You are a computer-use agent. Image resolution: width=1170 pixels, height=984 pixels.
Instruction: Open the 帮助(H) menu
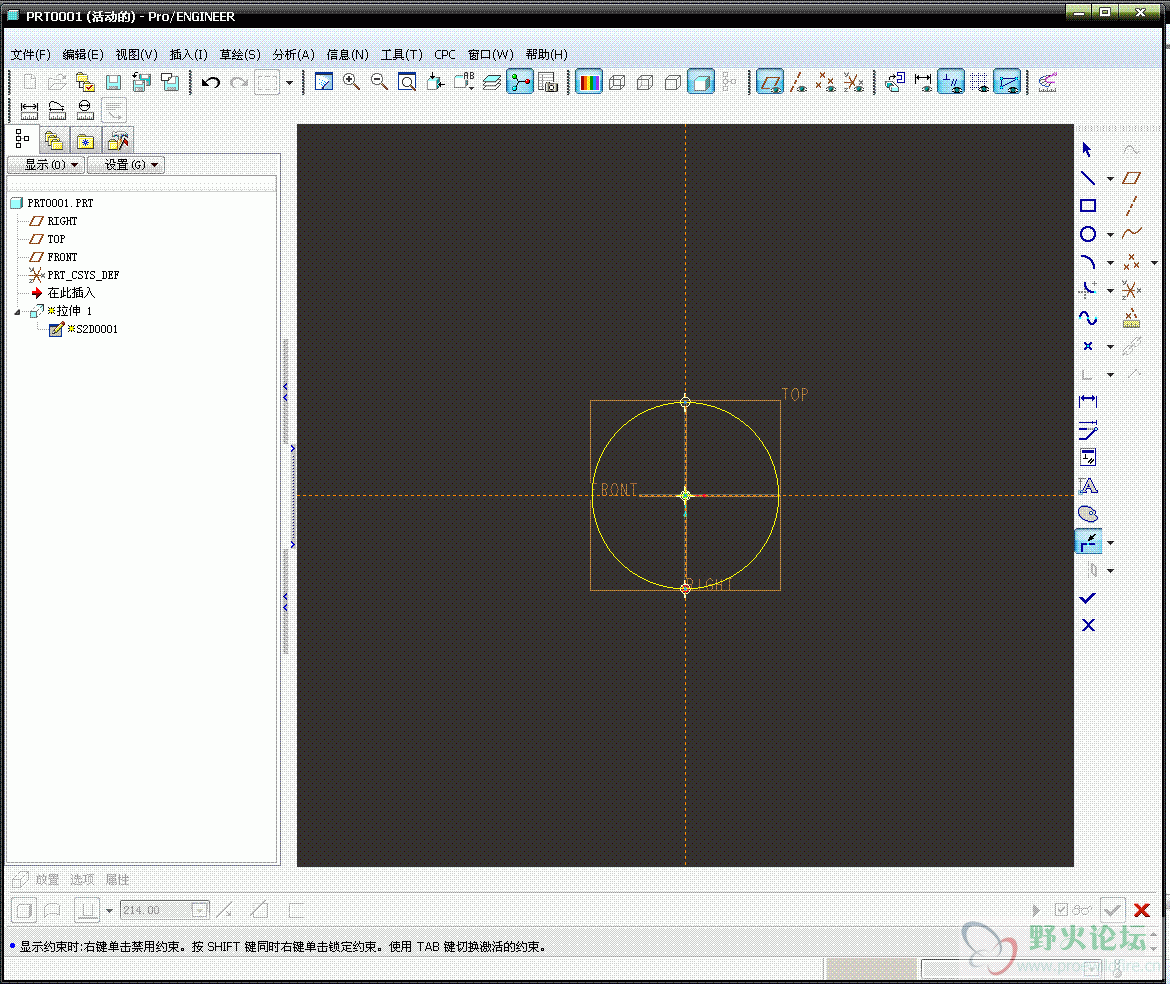[546, 54]
